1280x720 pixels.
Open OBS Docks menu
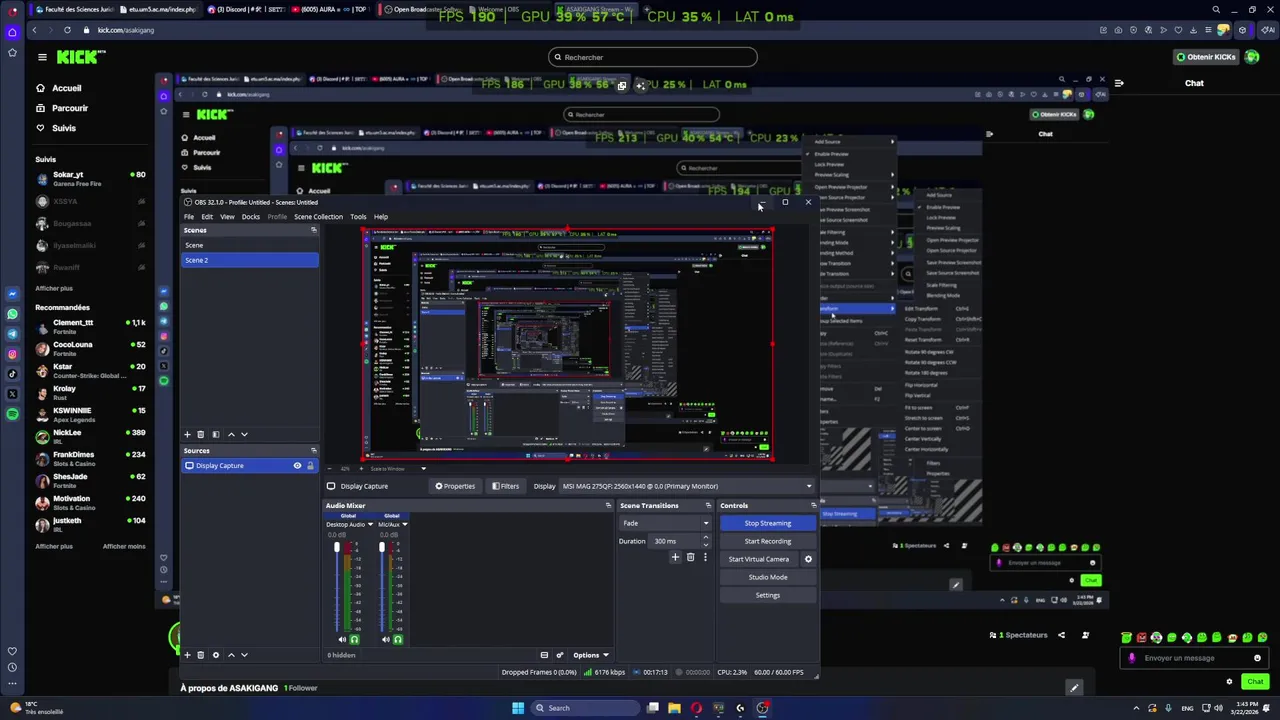[250, 217]
